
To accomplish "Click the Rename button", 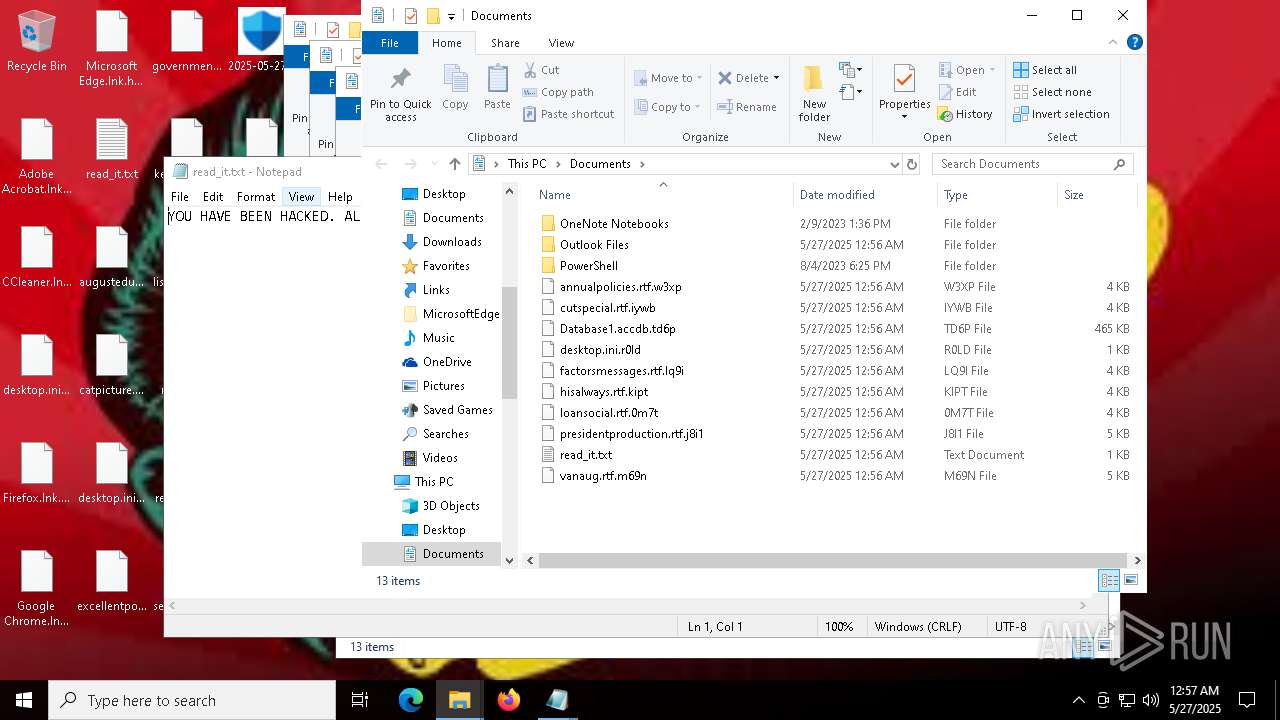I will pos(747,107).
